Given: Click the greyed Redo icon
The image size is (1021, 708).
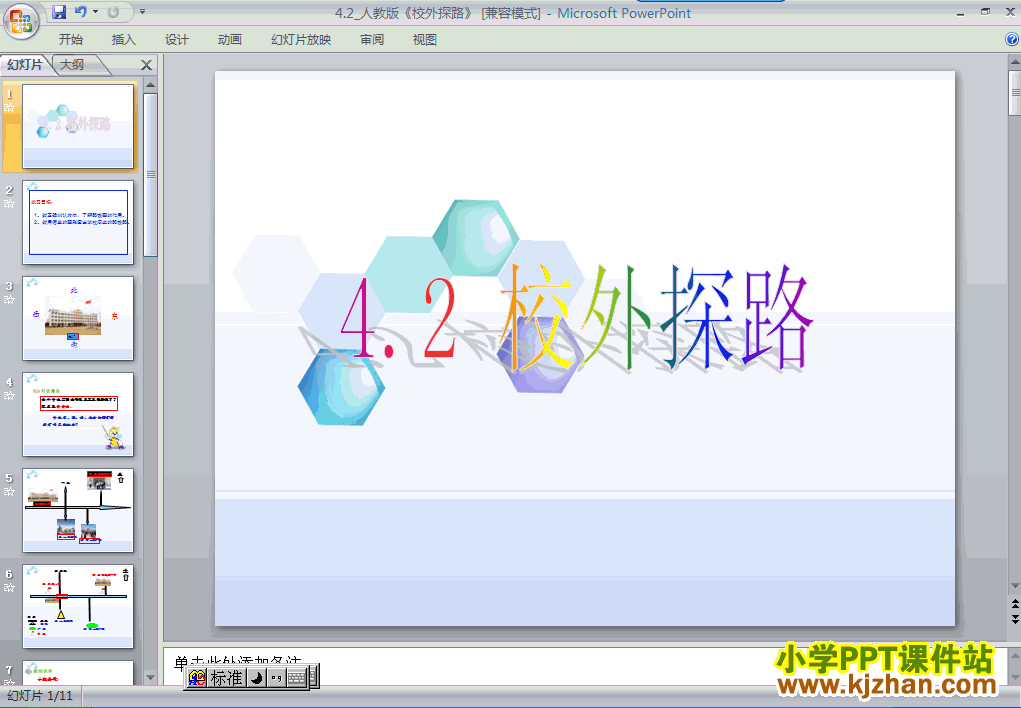Looking at the screenshot, I should (113, 12).
